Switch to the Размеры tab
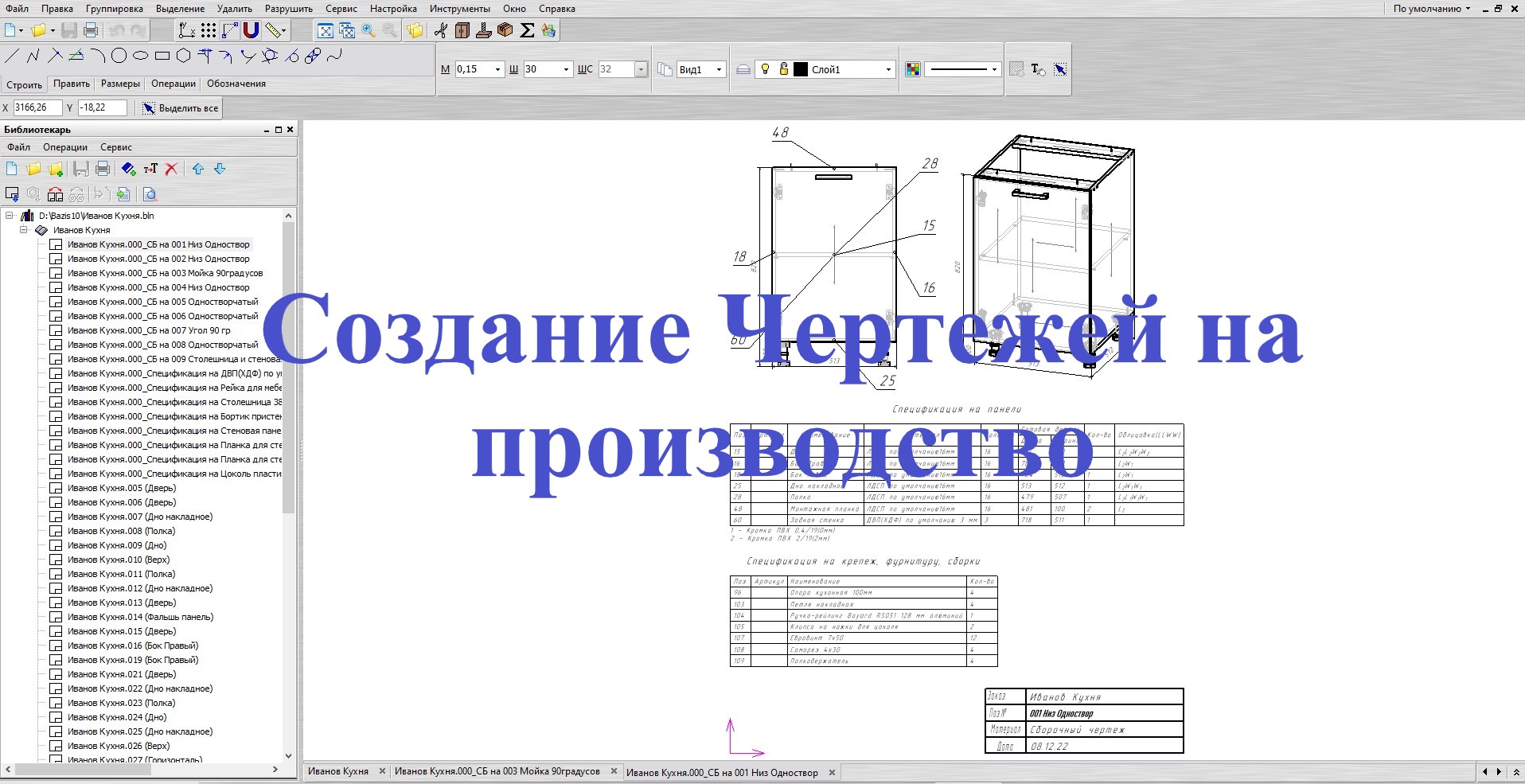 (x=119, y=83)
